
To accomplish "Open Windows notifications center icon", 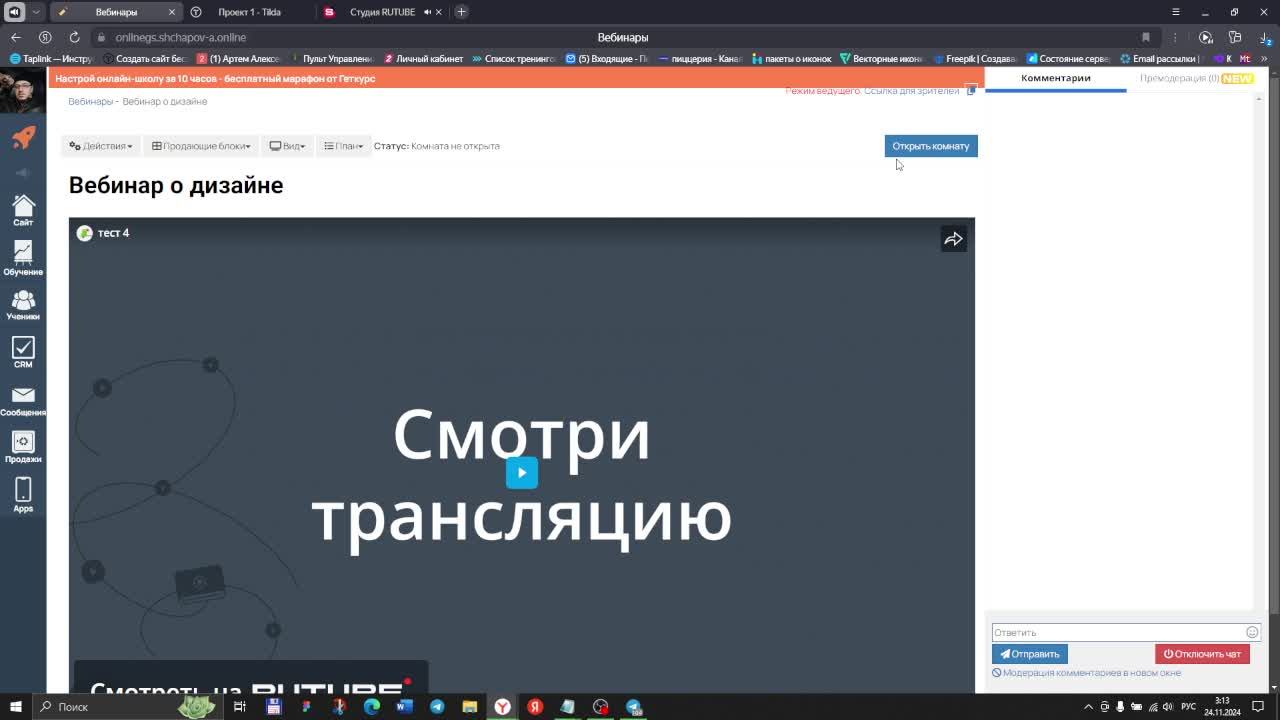I will [1259, 707].
